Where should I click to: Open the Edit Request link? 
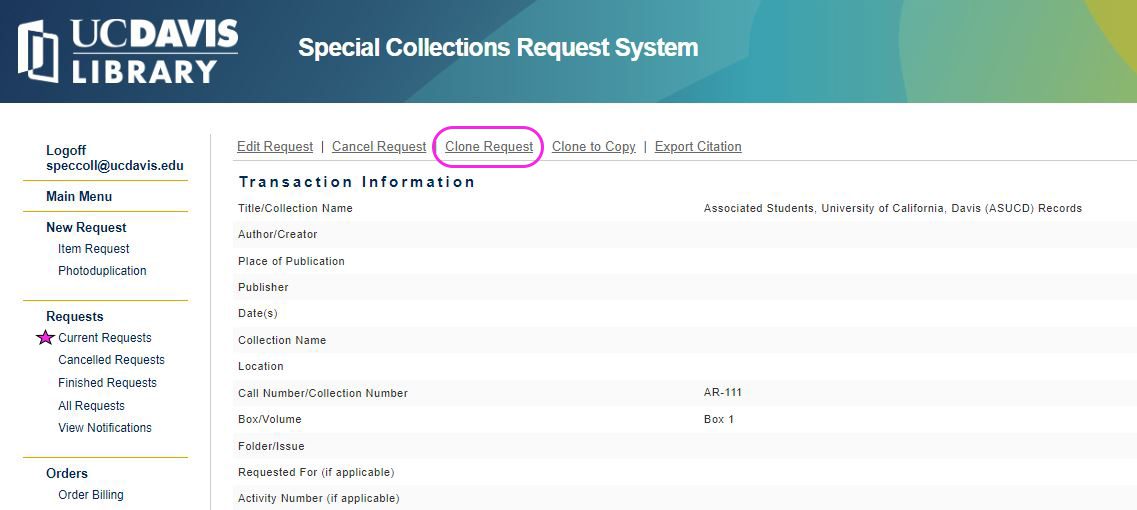275,147
